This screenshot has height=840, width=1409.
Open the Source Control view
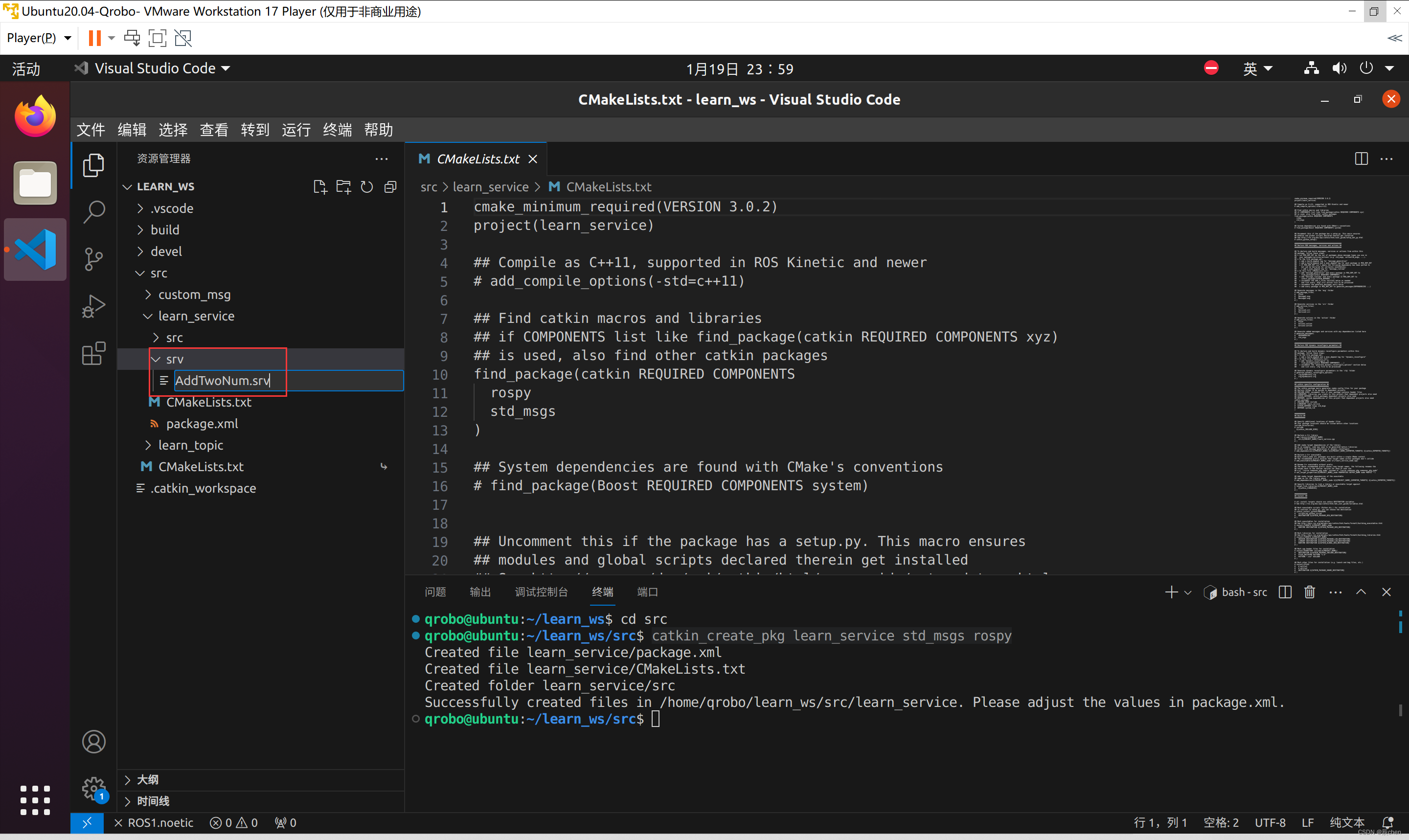[93, 259]
